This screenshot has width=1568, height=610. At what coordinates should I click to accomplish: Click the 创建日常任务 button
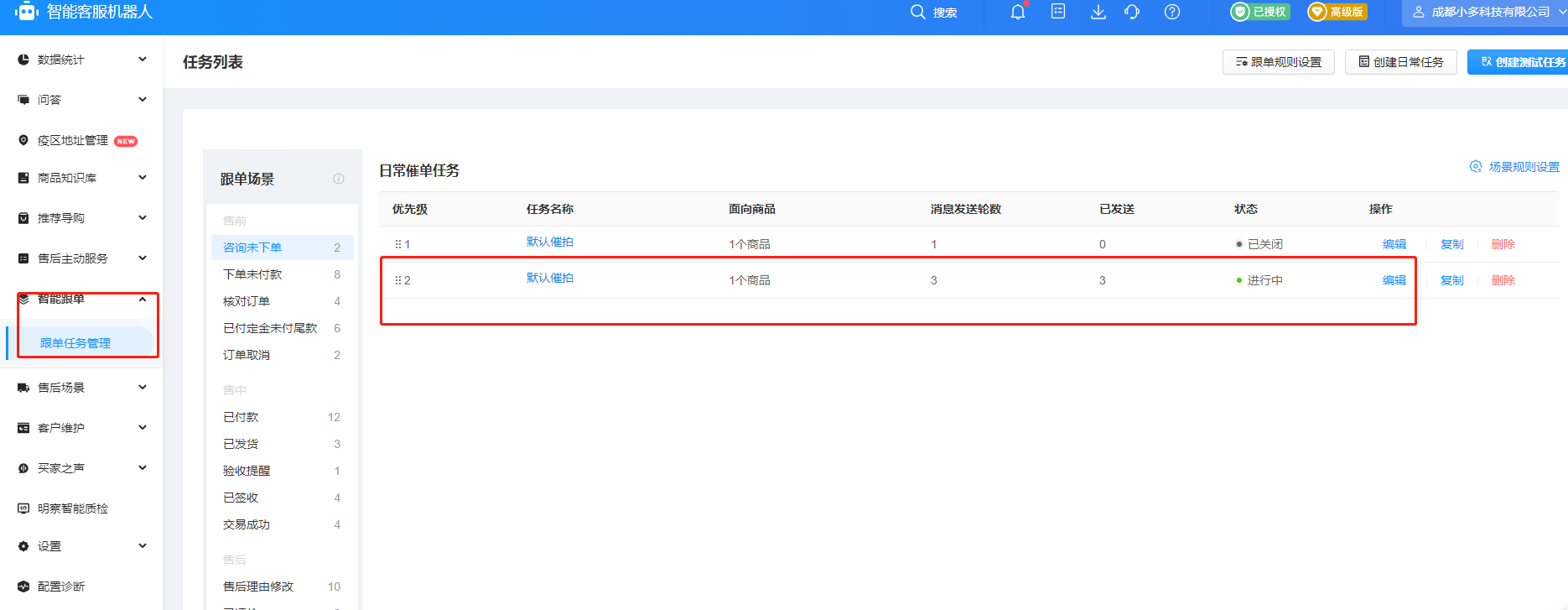click(x=1401, y=62)
